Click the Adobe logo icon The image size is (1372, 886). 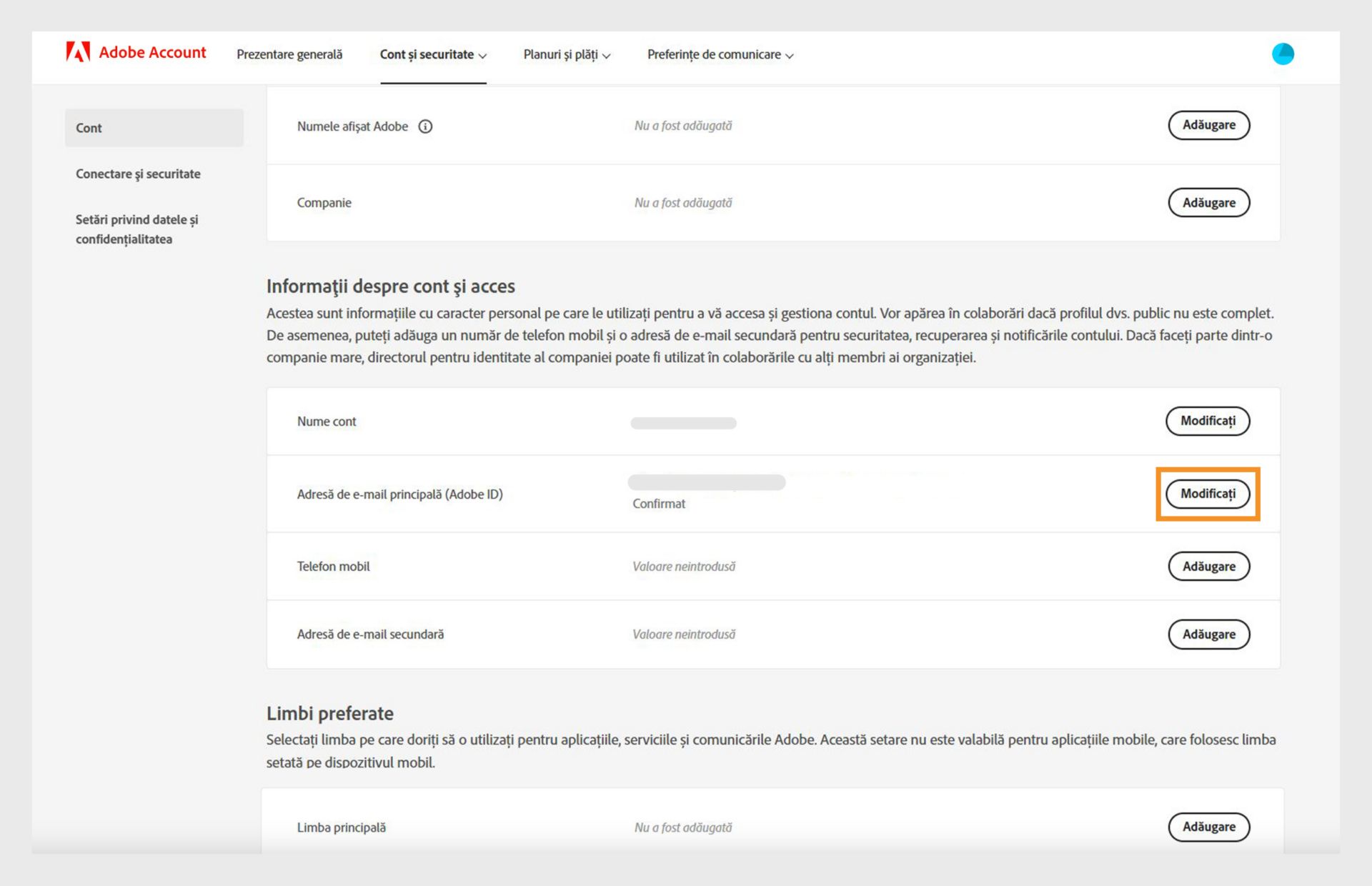(78, 52)
